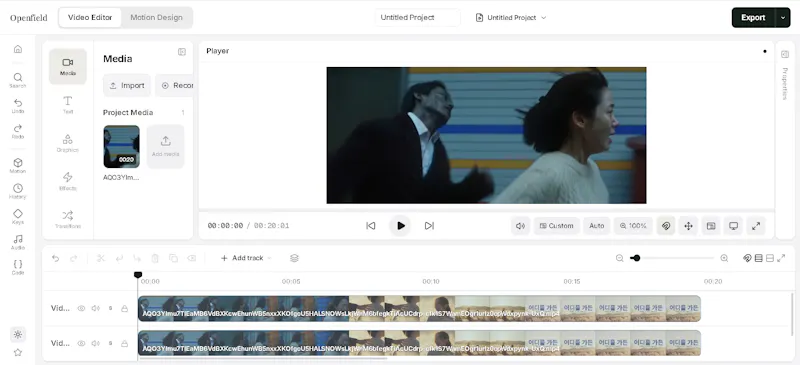Mute the first video track
This screenshot has height=365, width=800.
tap(95, 308)
